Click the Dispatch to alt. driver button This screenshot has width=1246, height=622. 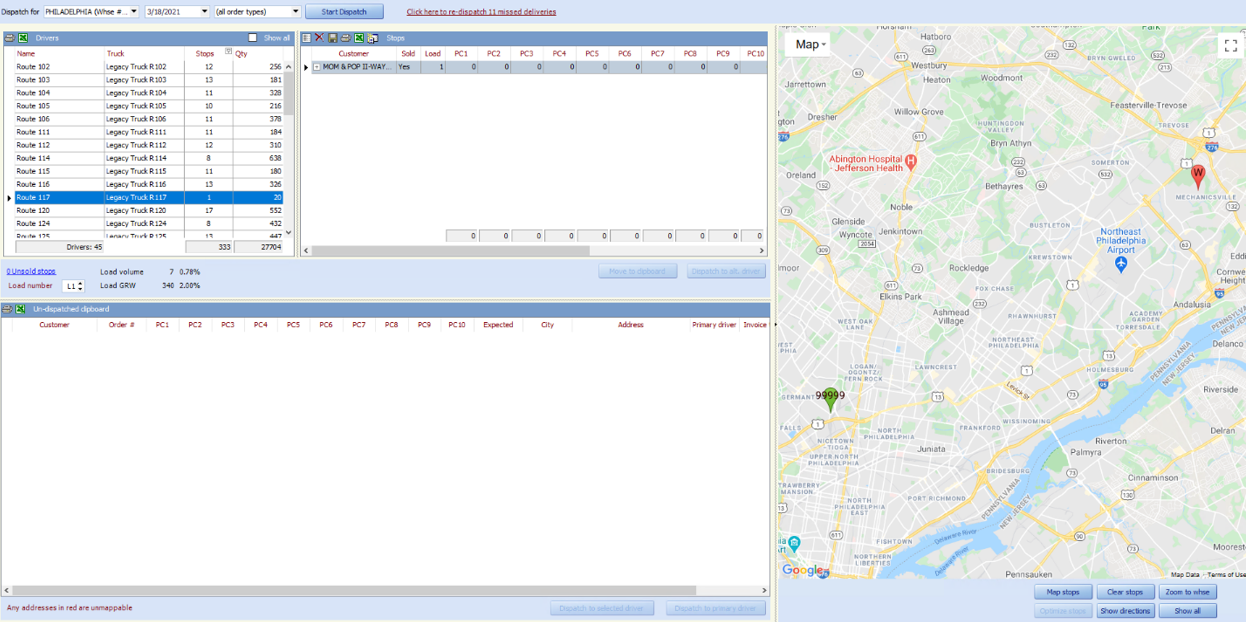(726, 271)
